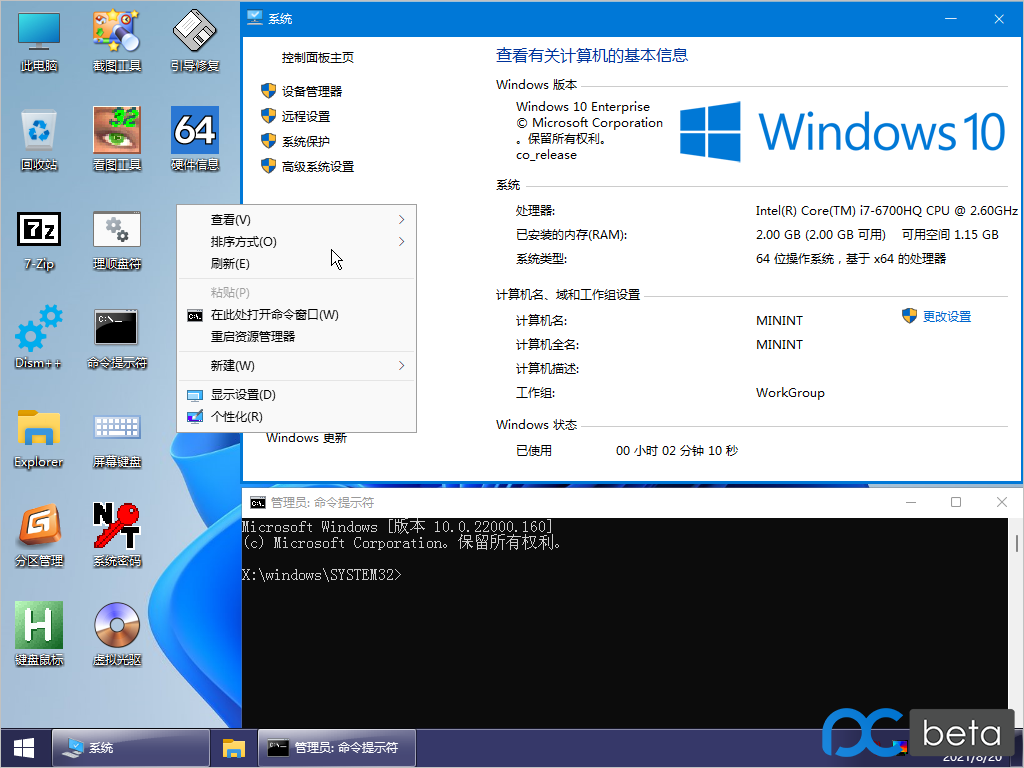The height and width of the screenshot is (768, 1024).
Task: Open the 理顺盘符 drive letter tool icon
Action: pyautogui.click(x=117, y=239)
